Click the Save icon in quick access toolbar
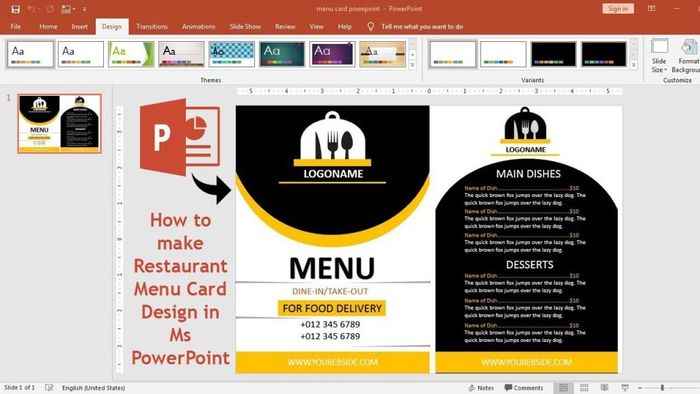The width and height of the screenshot is (700, 394). 16,9
